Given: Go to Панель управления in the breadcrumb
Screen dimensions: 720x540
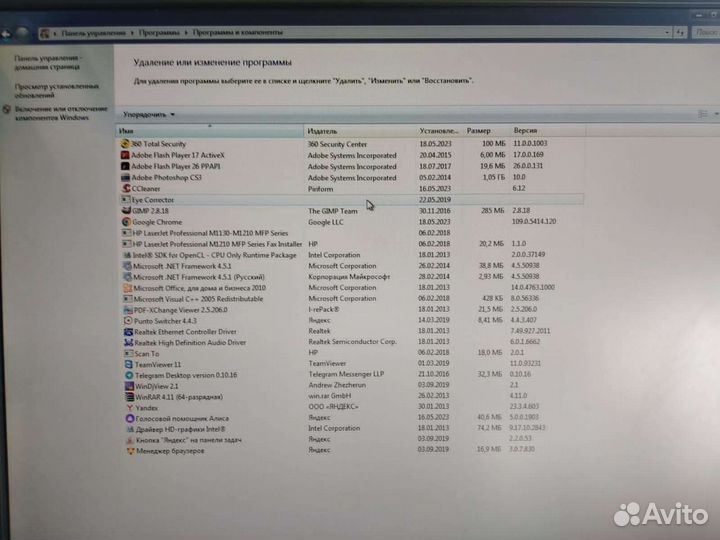Looking at the screenshot, I should pos(93,33).
